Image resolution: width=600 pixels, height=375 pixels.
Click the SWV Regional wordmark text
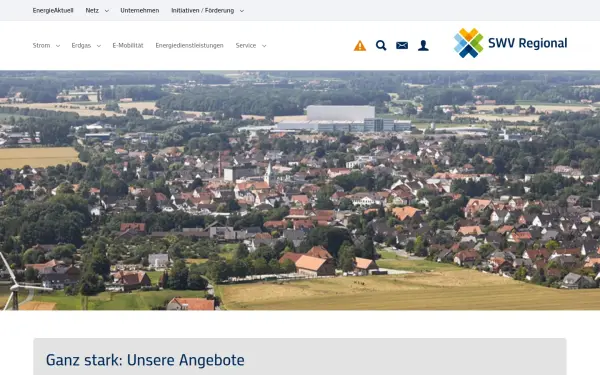pos(528,43)
